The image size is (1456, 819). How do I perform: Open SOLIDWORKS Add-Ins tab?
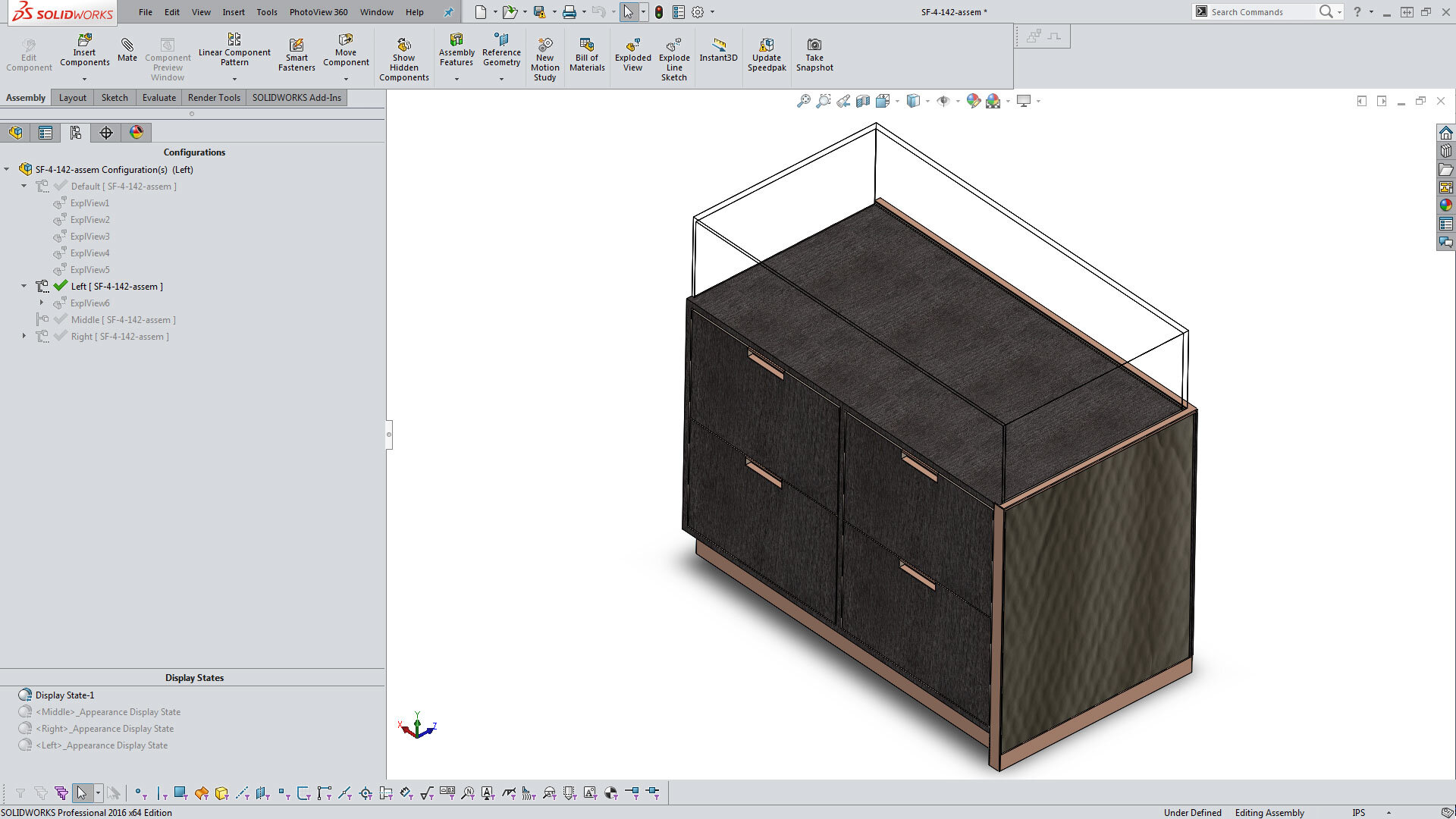[x=297, y=98]
